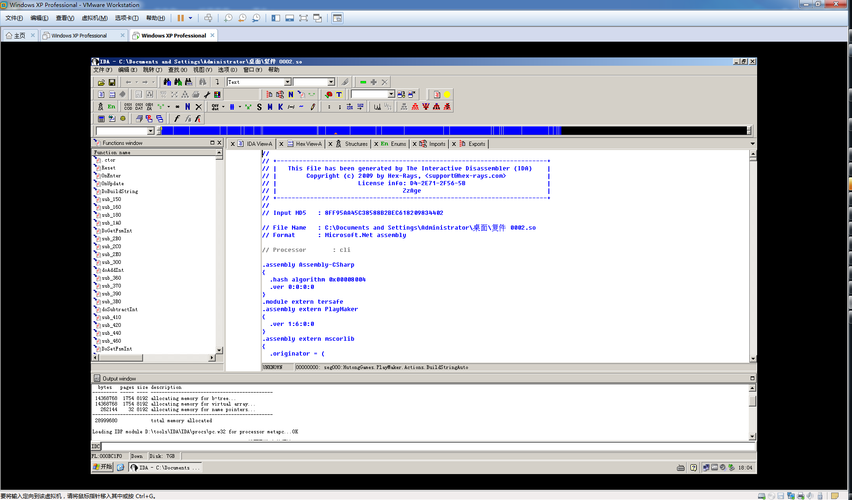Pause the VM with VMware's orange pause button
The width and height of the screenshot is (852, 500).
click(180, 18)
